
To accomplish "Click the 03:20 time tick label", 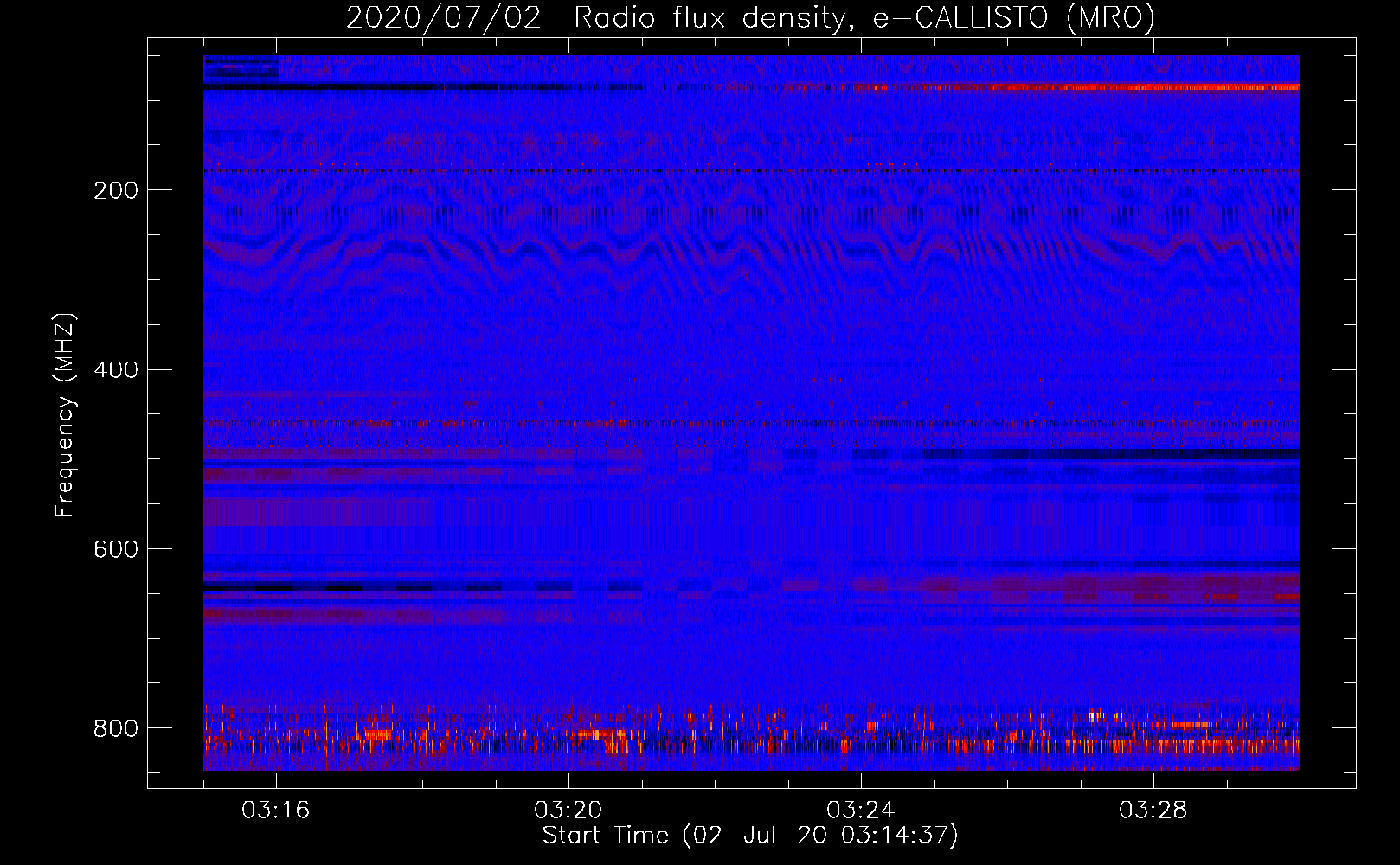I will click(x=568, y=811).
